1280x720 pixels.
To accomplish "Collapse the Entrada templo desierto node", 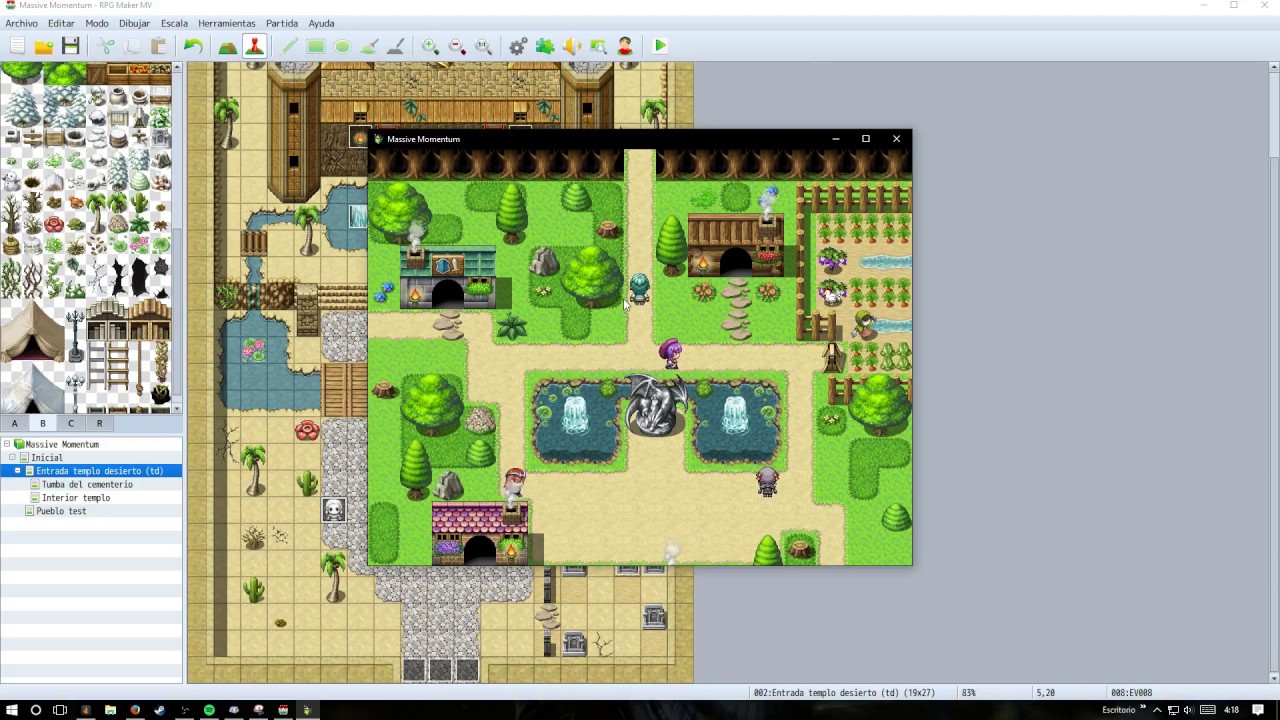I will [17, 470].
